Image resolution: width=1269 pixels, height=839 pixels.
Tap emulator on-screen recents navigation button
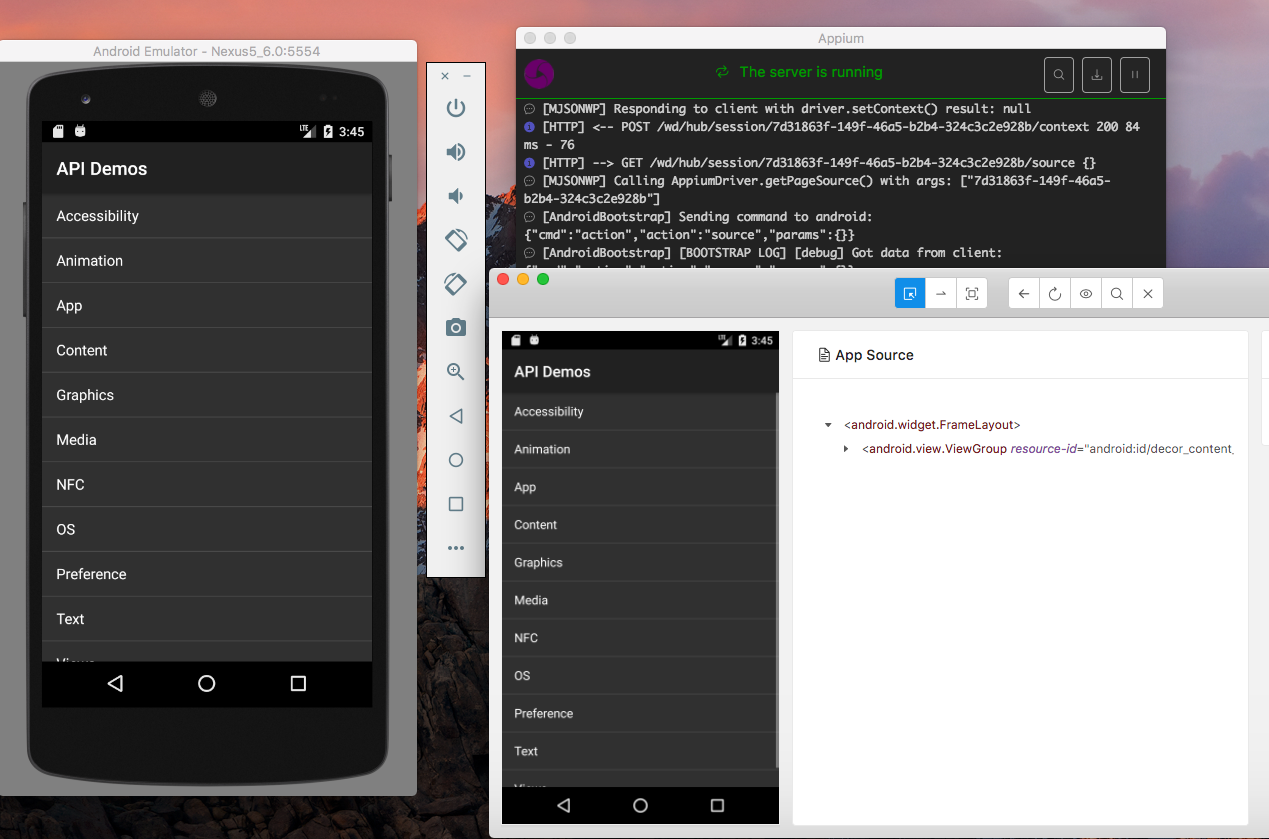pos(298,684)
